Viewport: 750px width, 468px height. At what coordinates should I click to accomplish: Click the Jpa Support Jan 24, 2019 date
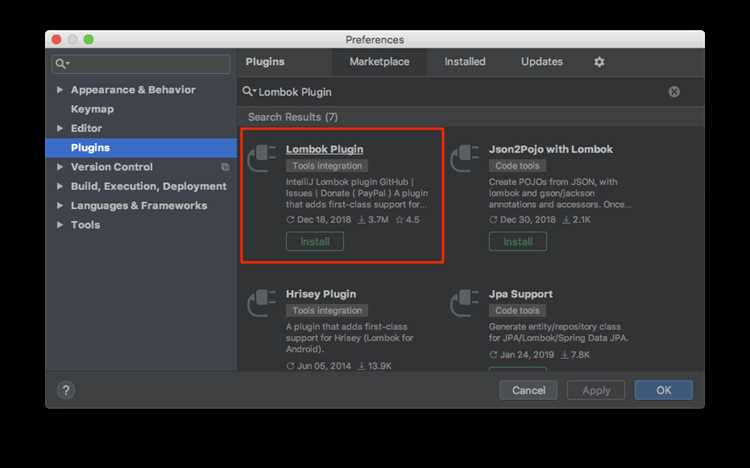click(x=527, y=355)
